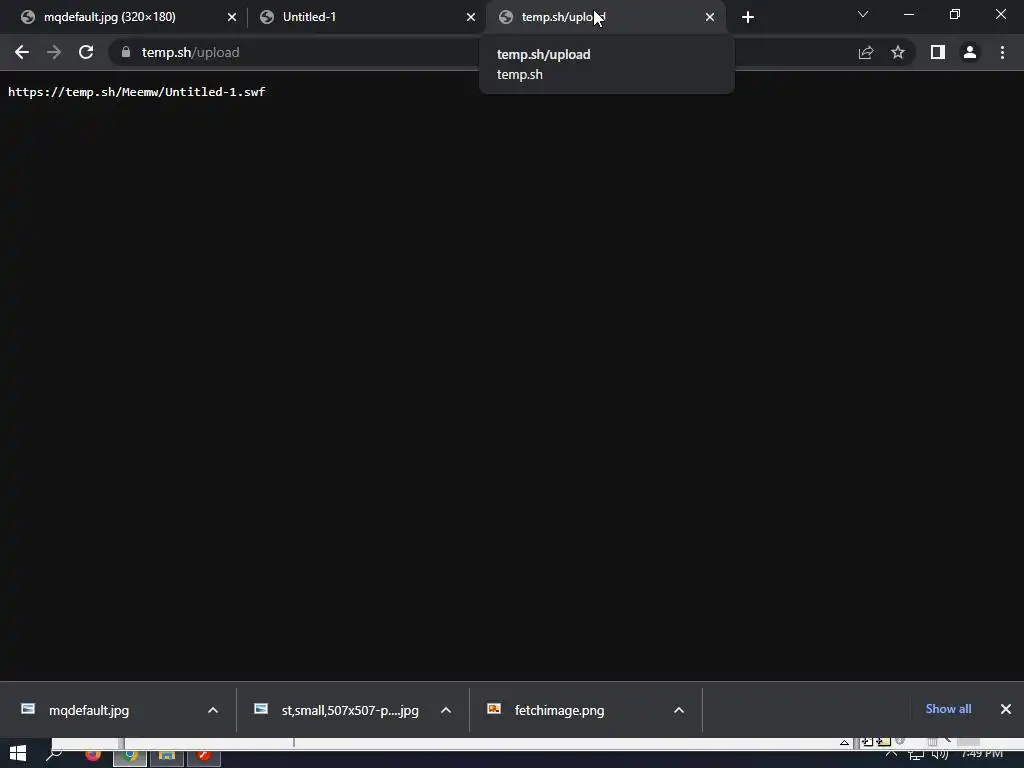Minimize the Chrome window

(909, 14)
